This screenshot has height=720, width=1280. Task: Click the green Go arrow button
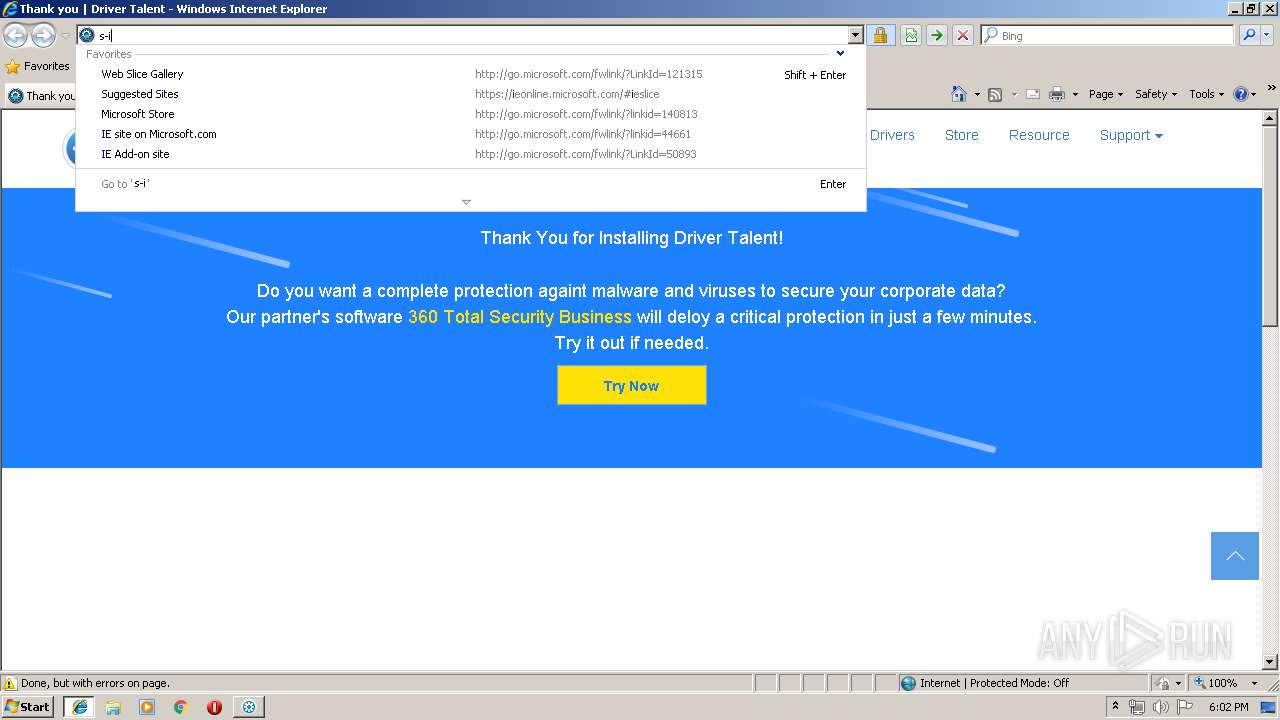(937, 36)
